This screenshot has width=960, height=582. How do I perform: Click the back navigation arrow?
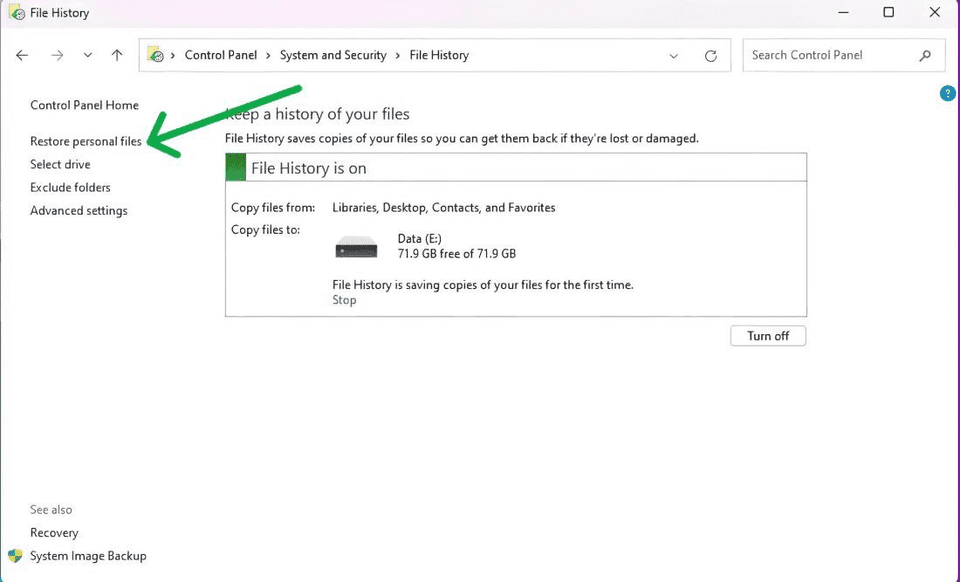click(22, 55)
